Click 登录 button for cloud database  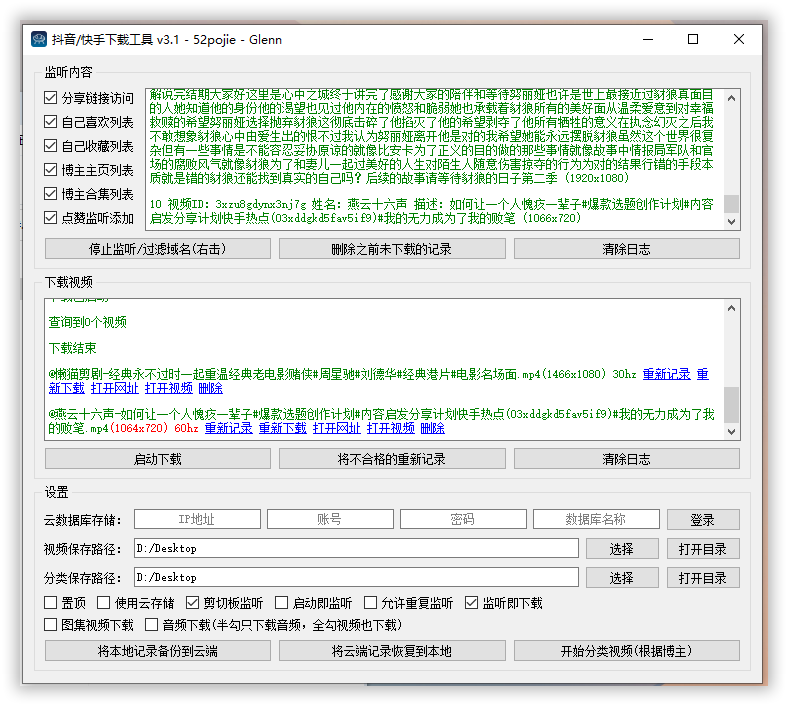pos(703,520)
